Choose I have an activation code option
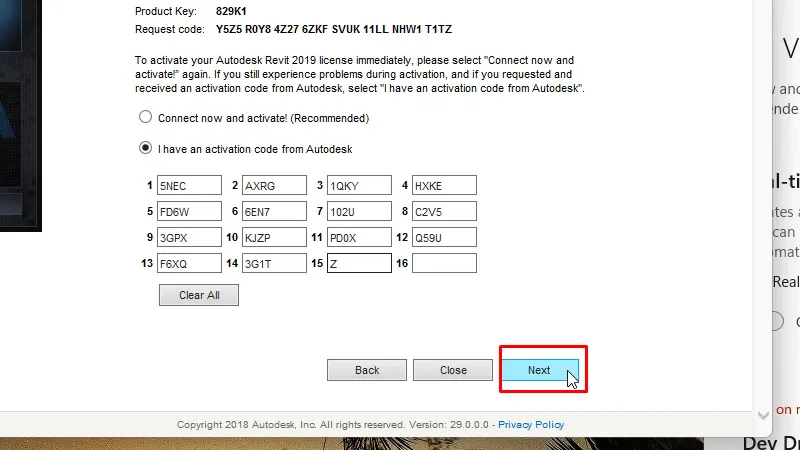This screenshot has width=800, height=450. coord(146,149)
